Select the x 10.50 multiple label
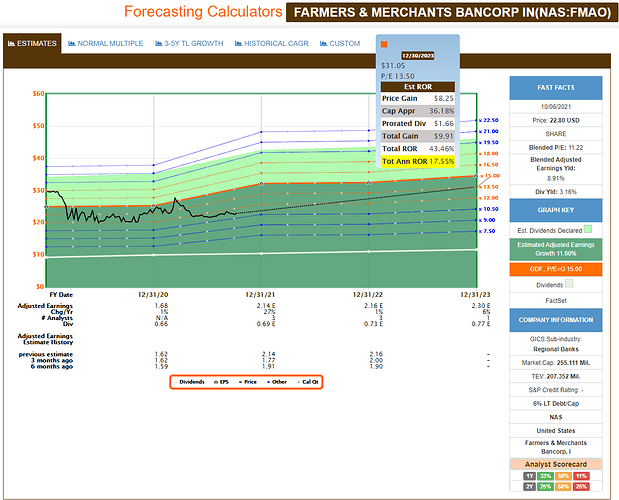Screen dimensions: 619x500 [x=489, y=209]
